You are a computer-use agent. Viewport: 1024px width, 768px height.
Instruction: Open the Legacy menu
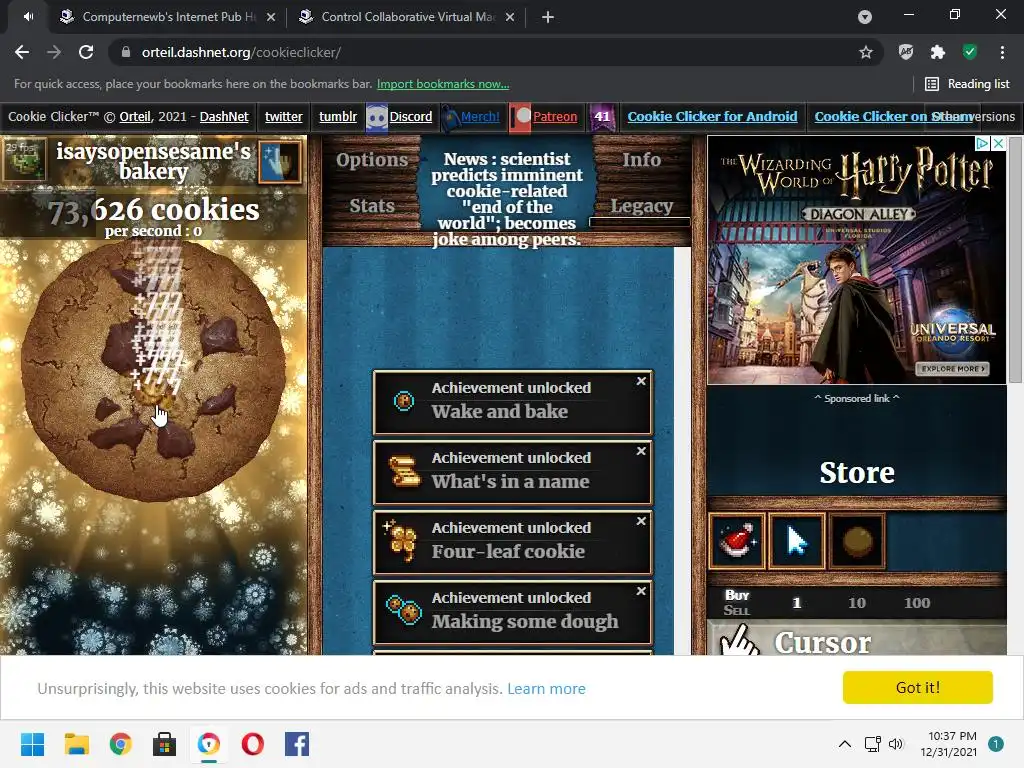click(641, 206)
